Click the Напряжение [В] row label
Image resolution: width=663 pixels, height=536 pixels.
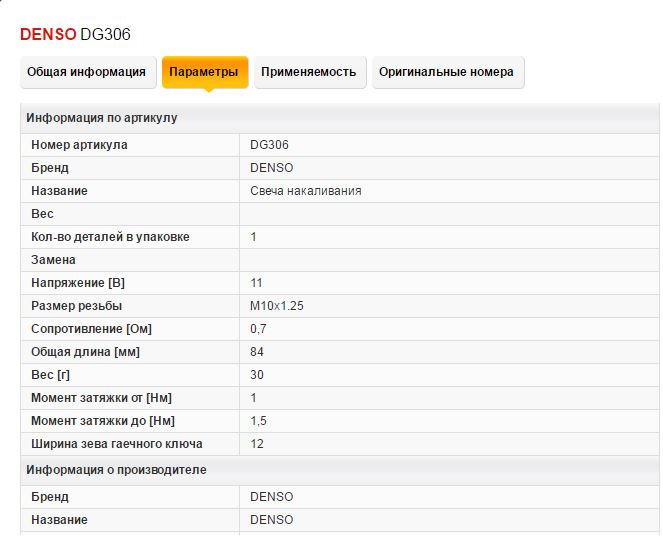click(78, 283)
